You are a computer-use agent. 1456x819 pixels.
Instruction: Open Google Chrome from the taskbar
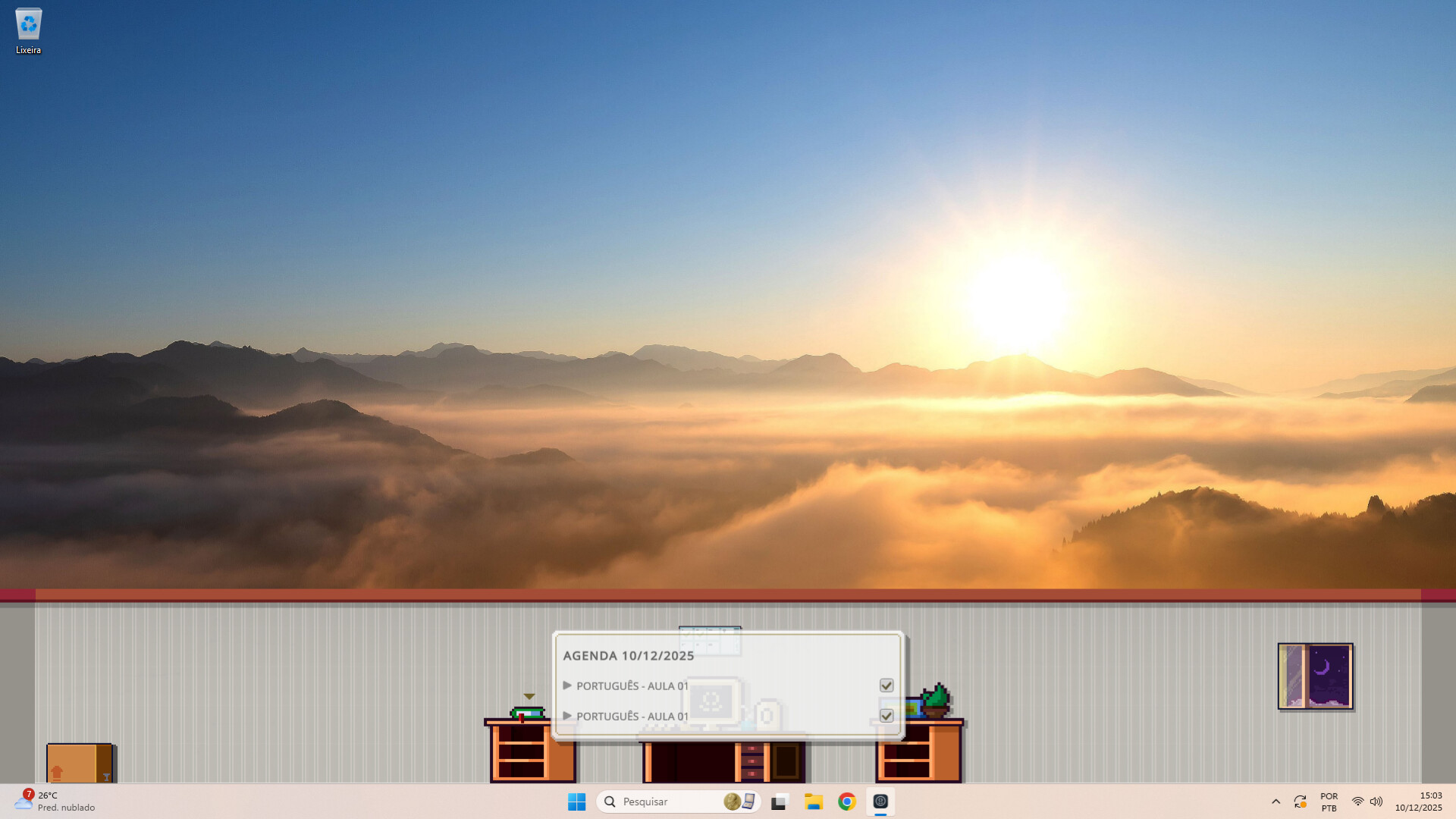click(x=848, y=802)
